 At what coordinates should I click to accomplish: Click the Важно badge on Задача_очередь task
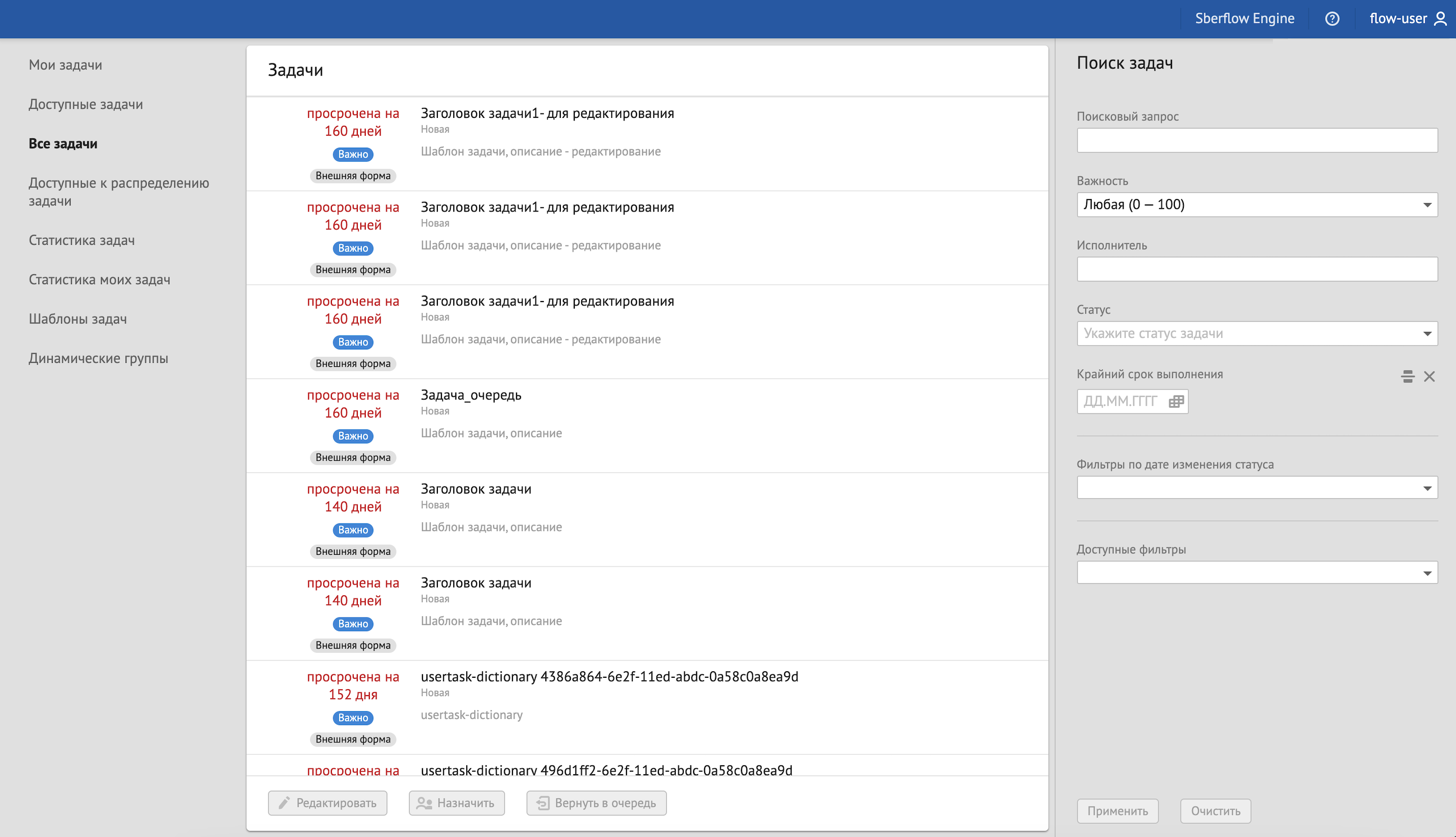[353, 436]
